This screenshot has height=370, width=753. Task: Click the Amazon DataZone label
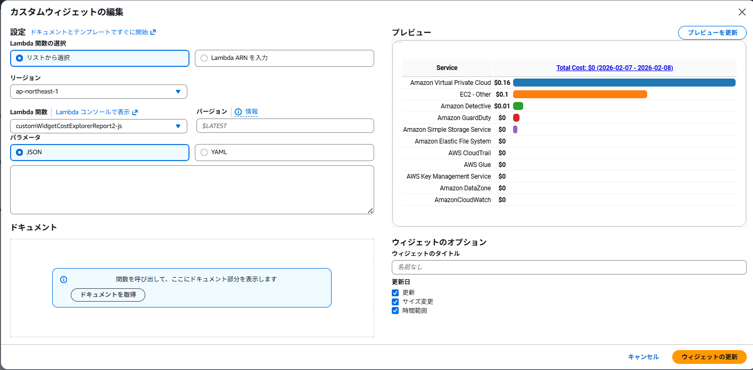click(x=465, y=188)
